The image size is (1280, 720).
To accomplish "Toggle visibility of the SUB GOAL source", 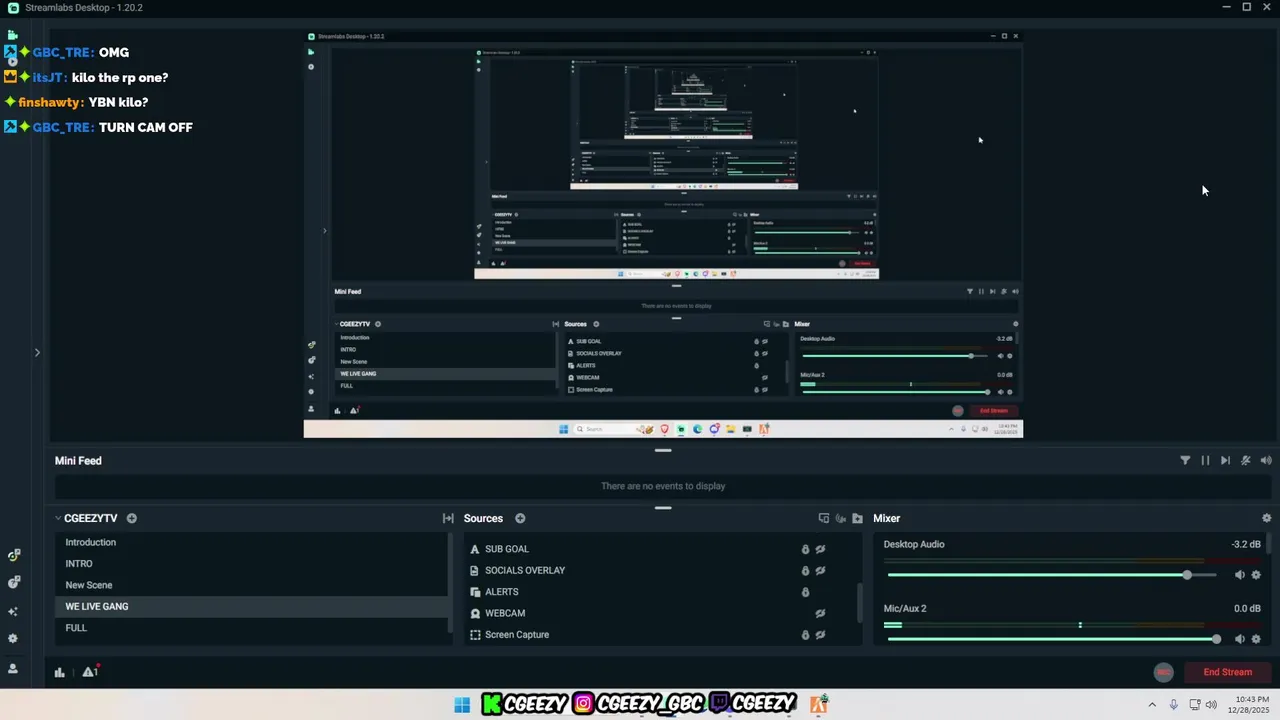I will pos(820,549).
